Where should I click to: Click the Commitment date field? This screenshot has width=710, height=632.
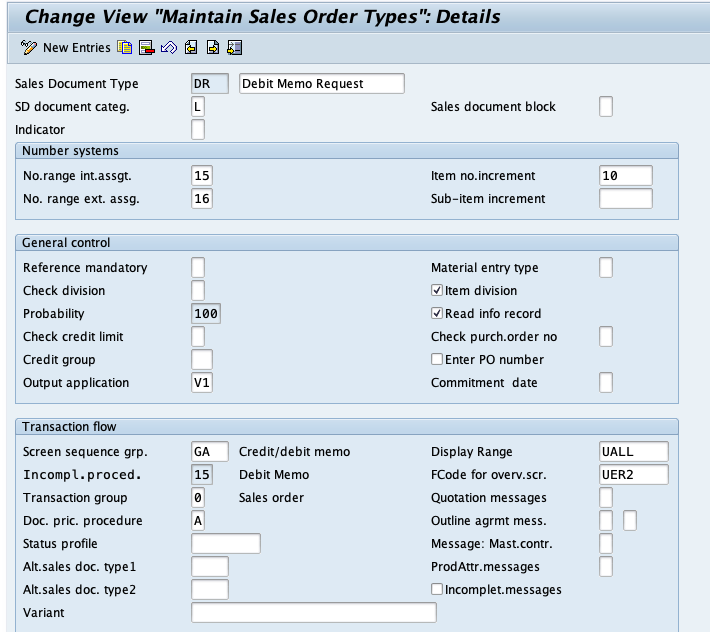coord(606,383)
